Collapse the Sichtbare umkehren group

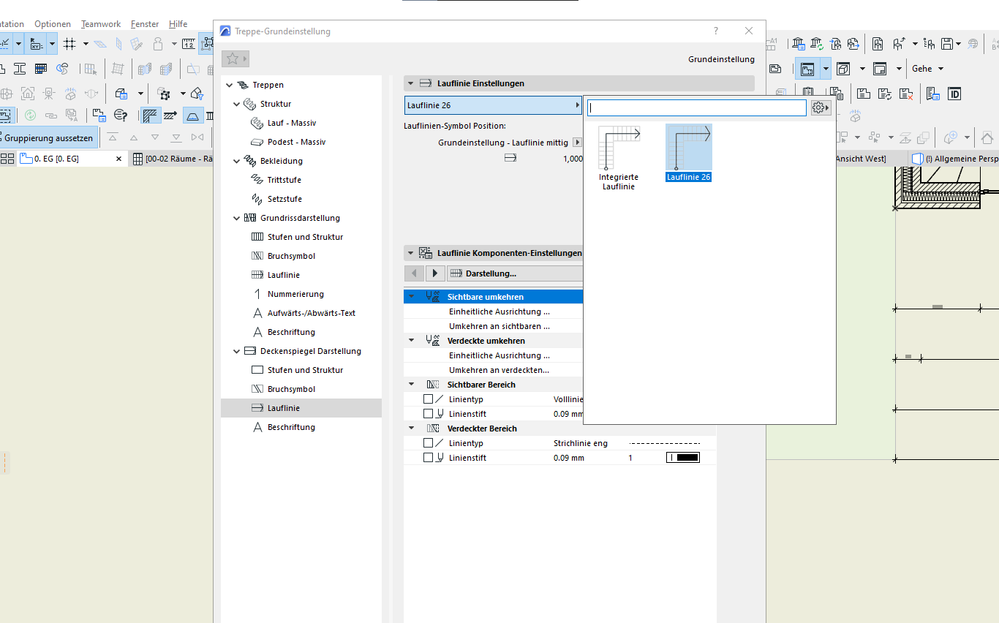coord(412,297)
